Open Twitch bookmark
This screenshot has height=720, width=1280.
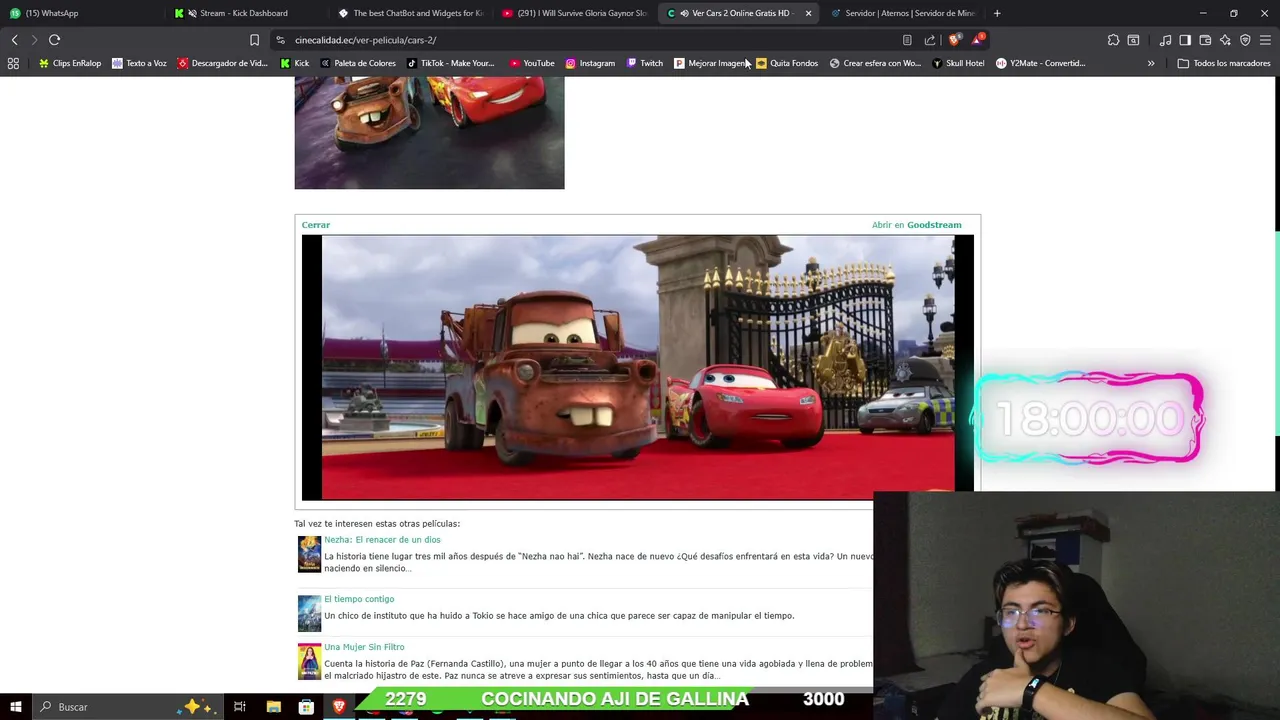(644, 63)
